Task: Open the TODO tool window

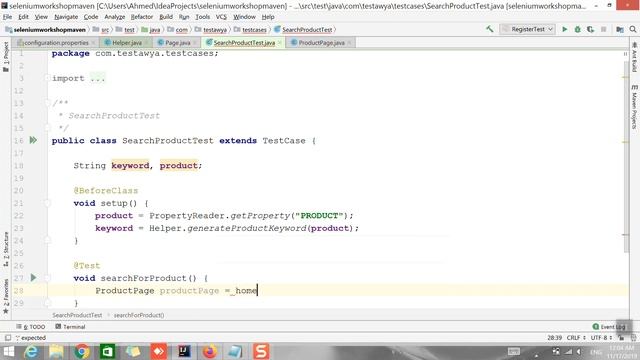Action: pyautogui.click(x=31, y=327)
